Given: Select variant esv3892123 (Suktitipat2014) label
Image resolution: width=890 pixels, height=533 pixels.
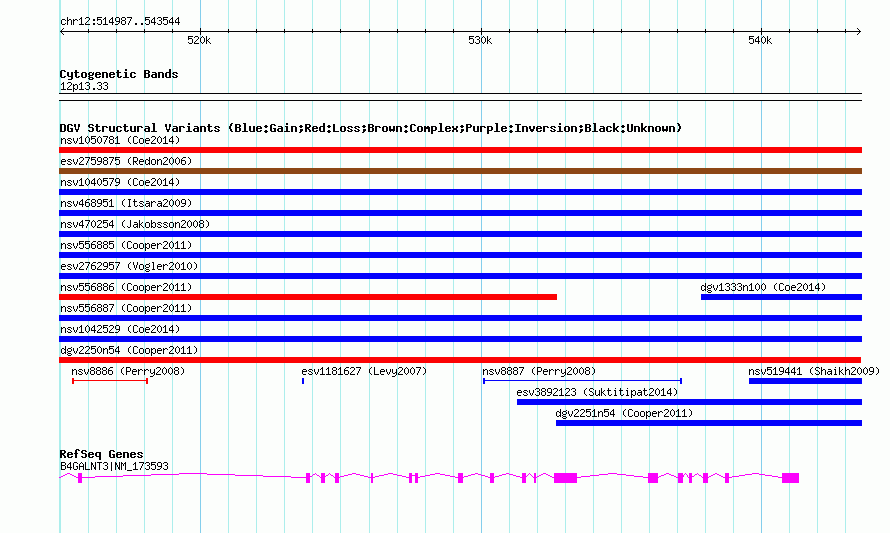Looking at the screenshot, I should (x=597, y=392).
